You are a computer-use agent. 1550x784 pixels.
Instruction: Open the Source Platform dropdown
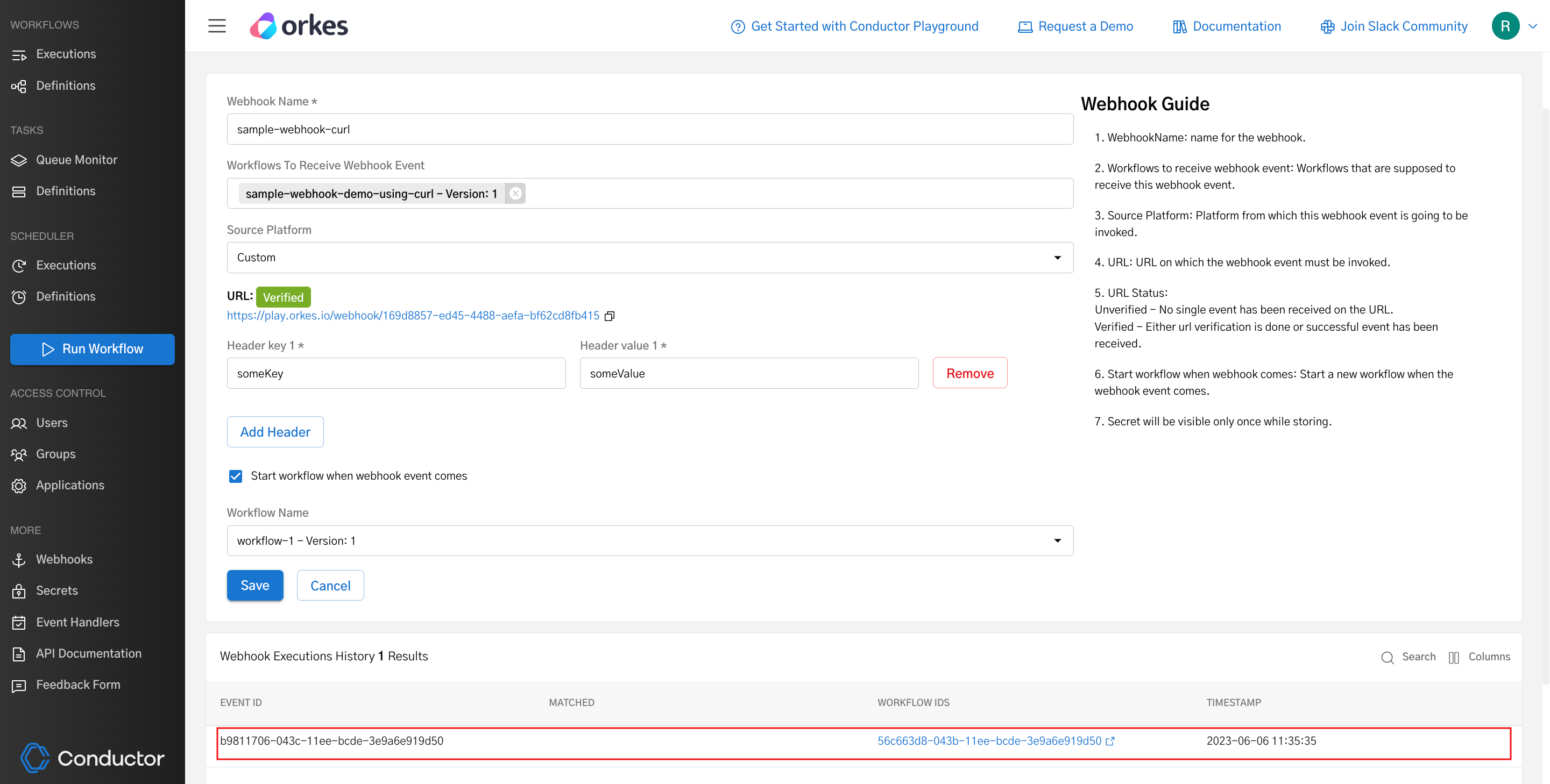[x=1058, y=258]
